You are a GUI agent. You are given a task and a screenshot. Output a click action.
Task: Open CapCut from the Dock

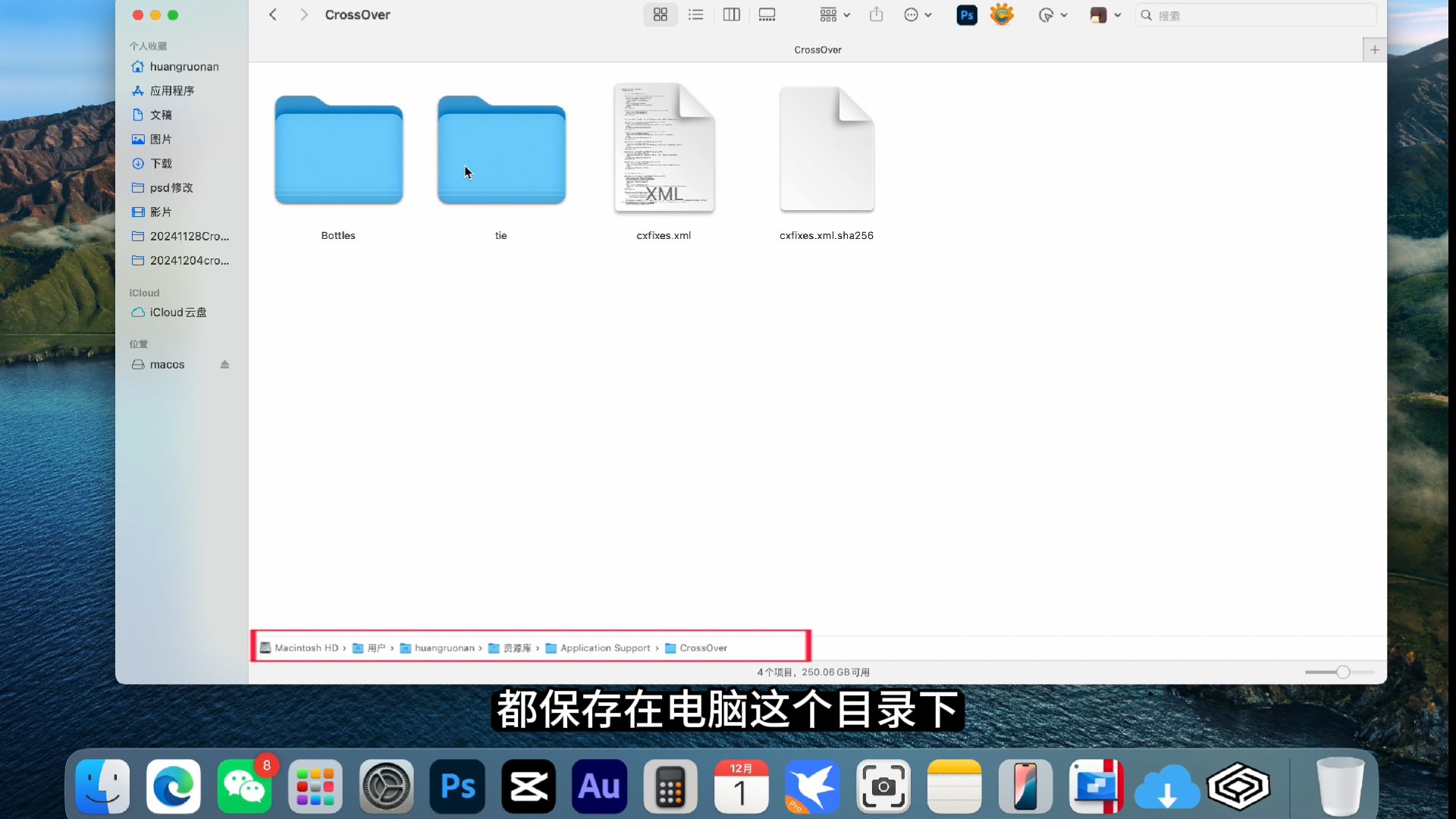[x=529, y=786]
